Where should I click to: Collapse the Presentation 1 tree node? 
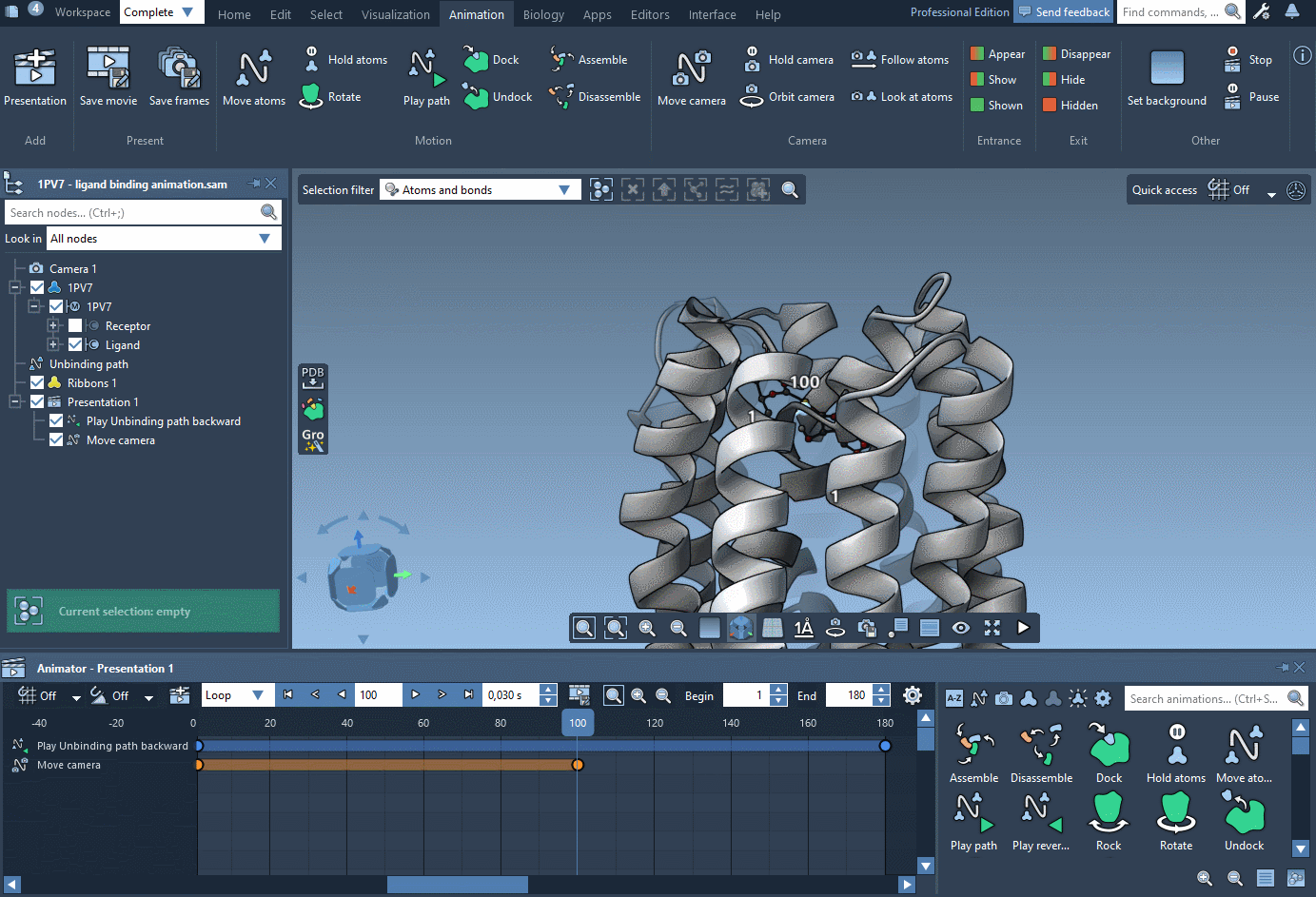pos(13,401)
